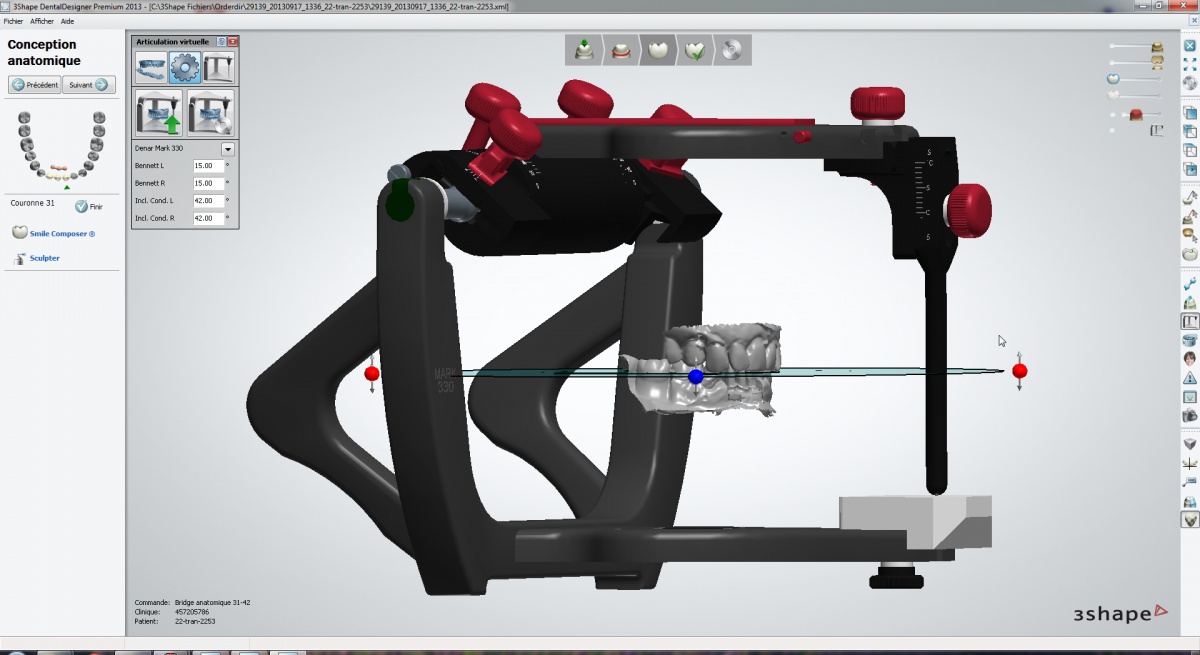1200x655 pixels.
Task: Click the blue X icon in right toolbar
Action: pos(1190,46)
